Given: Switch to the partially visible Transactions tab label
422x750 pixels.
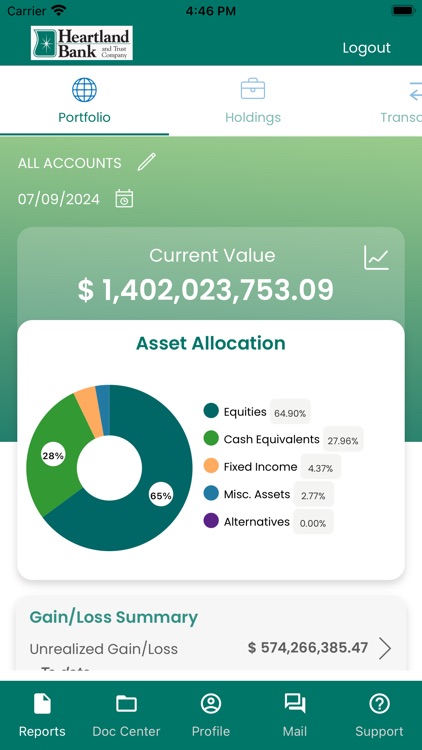Looking at the screenshot, I should click(x=401, y=117).
